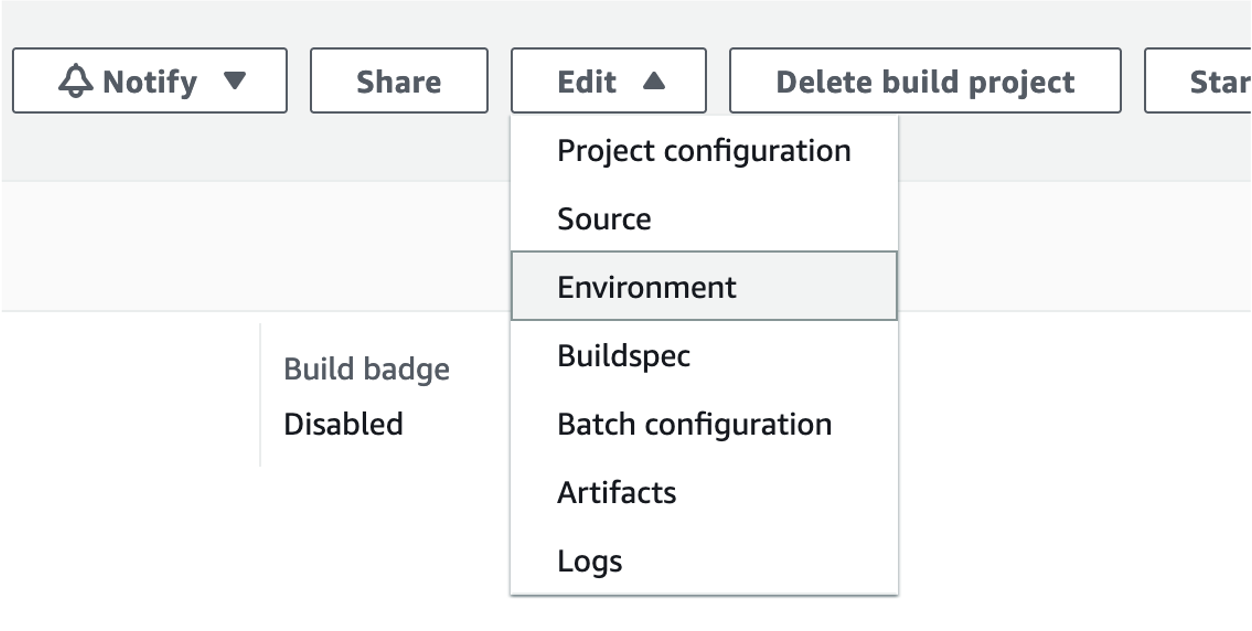This screenshot has width=1252, height=631.
Task: Select Logs in the Edit menu
Action: [x=590, y=561]
